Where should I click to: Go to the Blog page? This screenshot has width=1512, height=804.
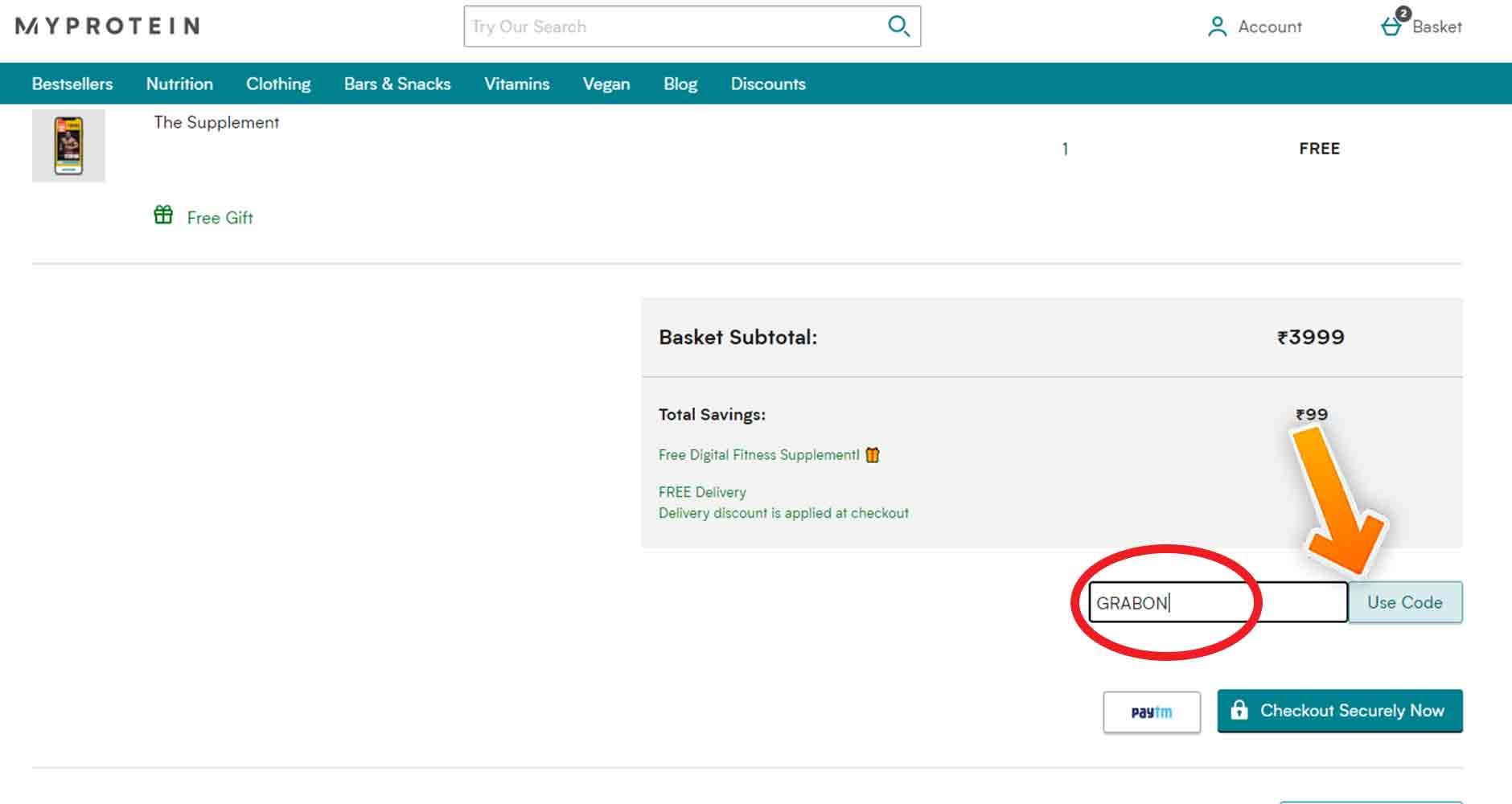[680, 84]
